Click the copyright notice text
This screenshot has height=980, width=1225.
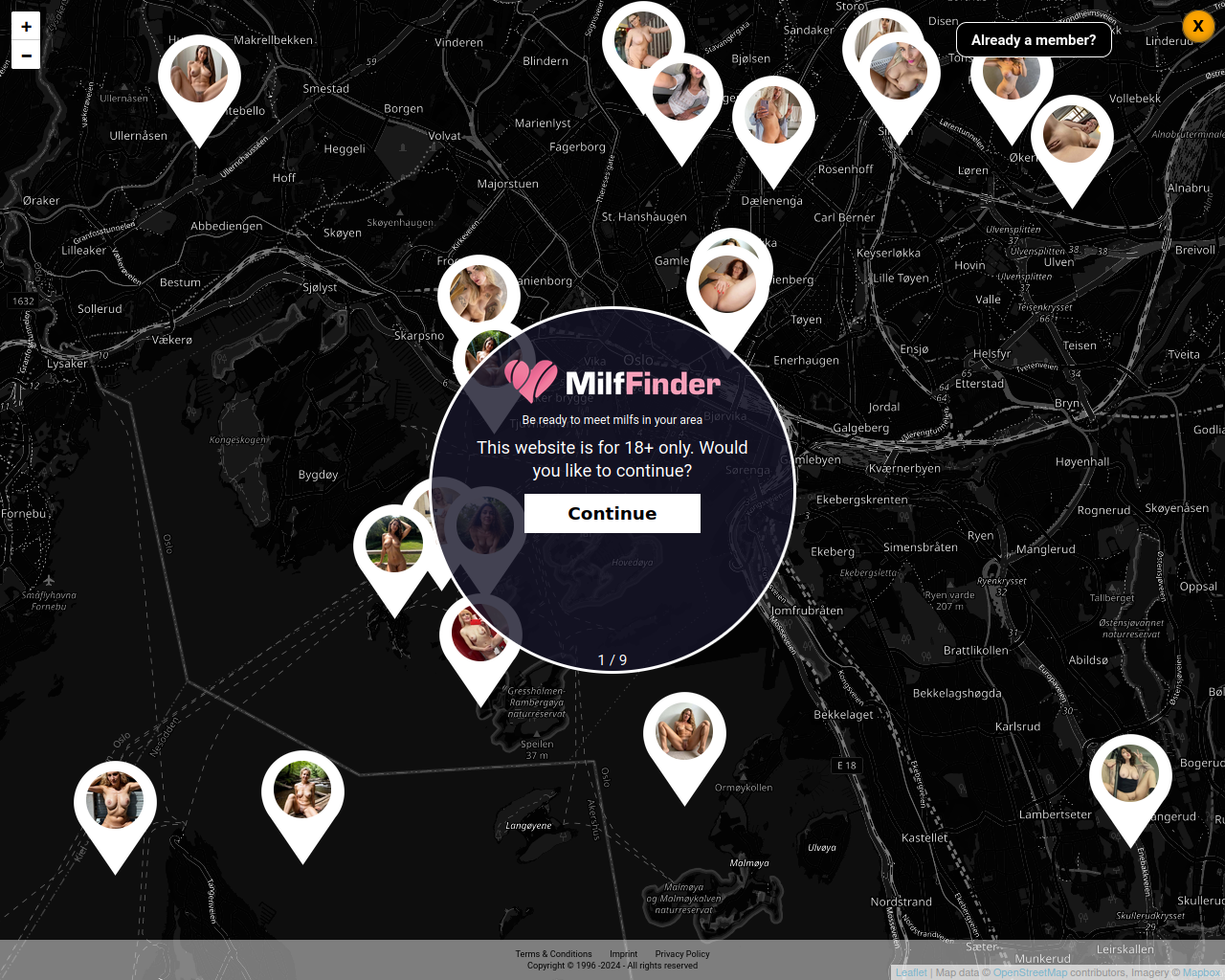pos(612,966)
